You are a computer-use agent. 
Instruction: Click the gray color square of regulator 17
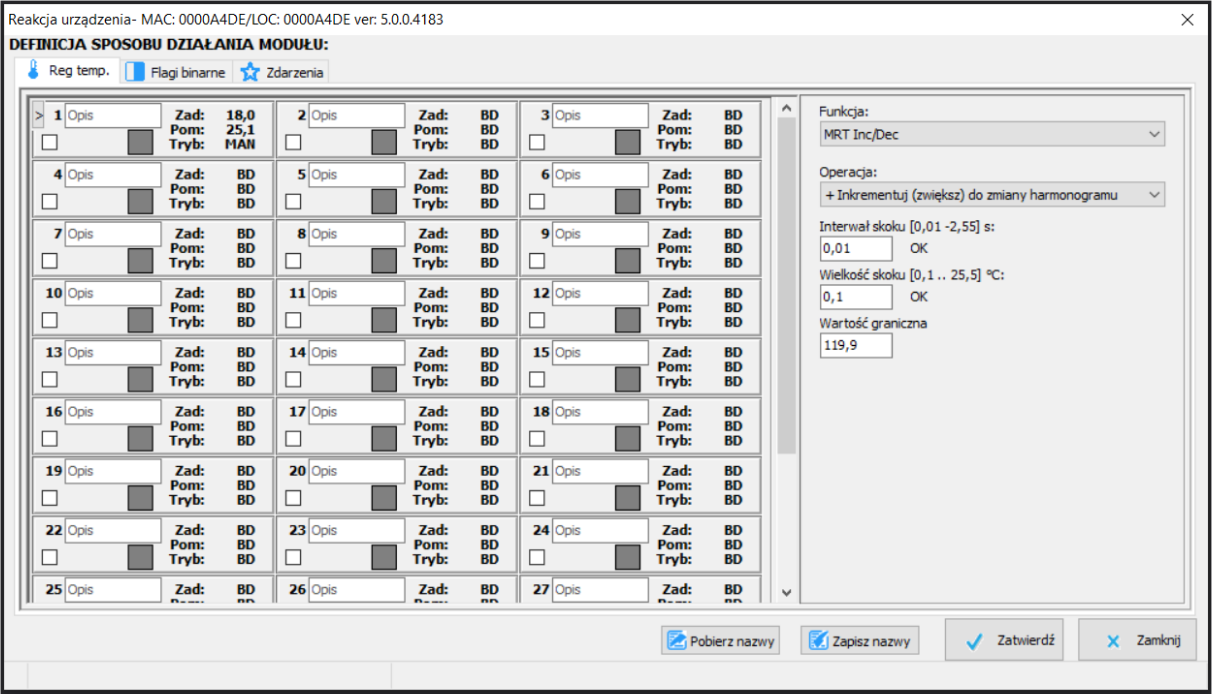point(384,438)
